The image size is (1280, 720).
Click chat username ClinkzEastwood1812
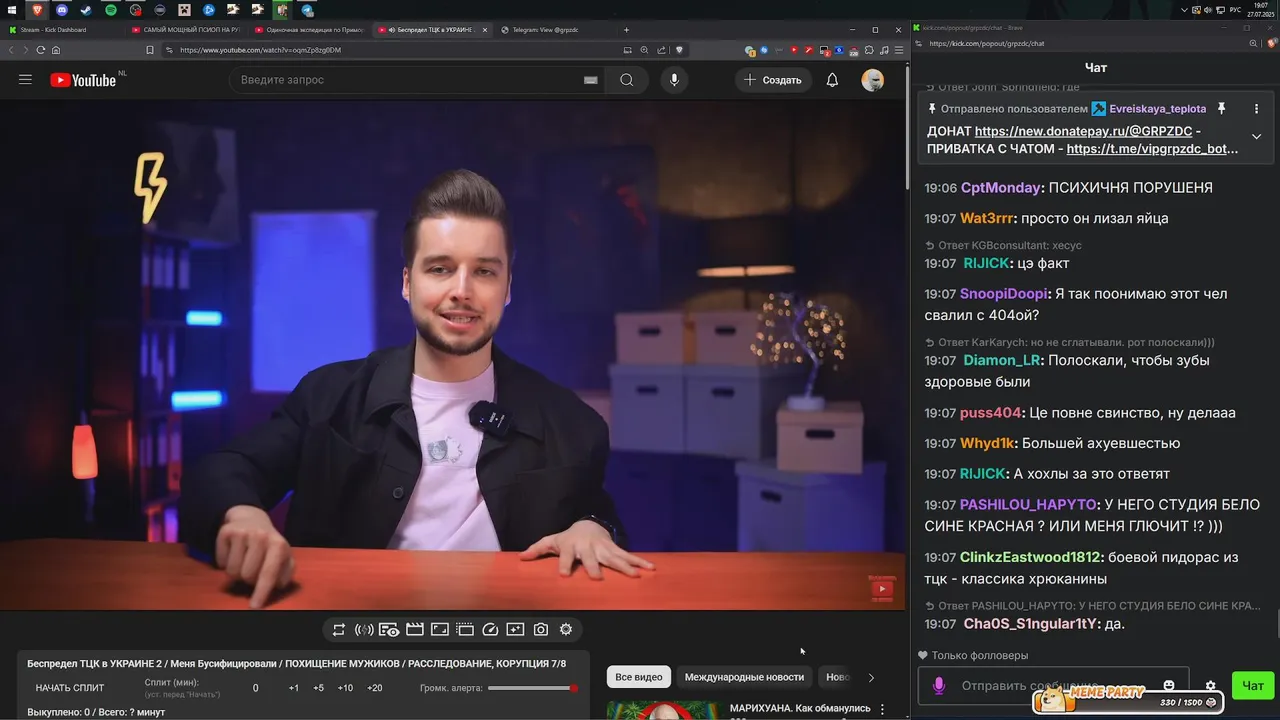[1032, 558]
